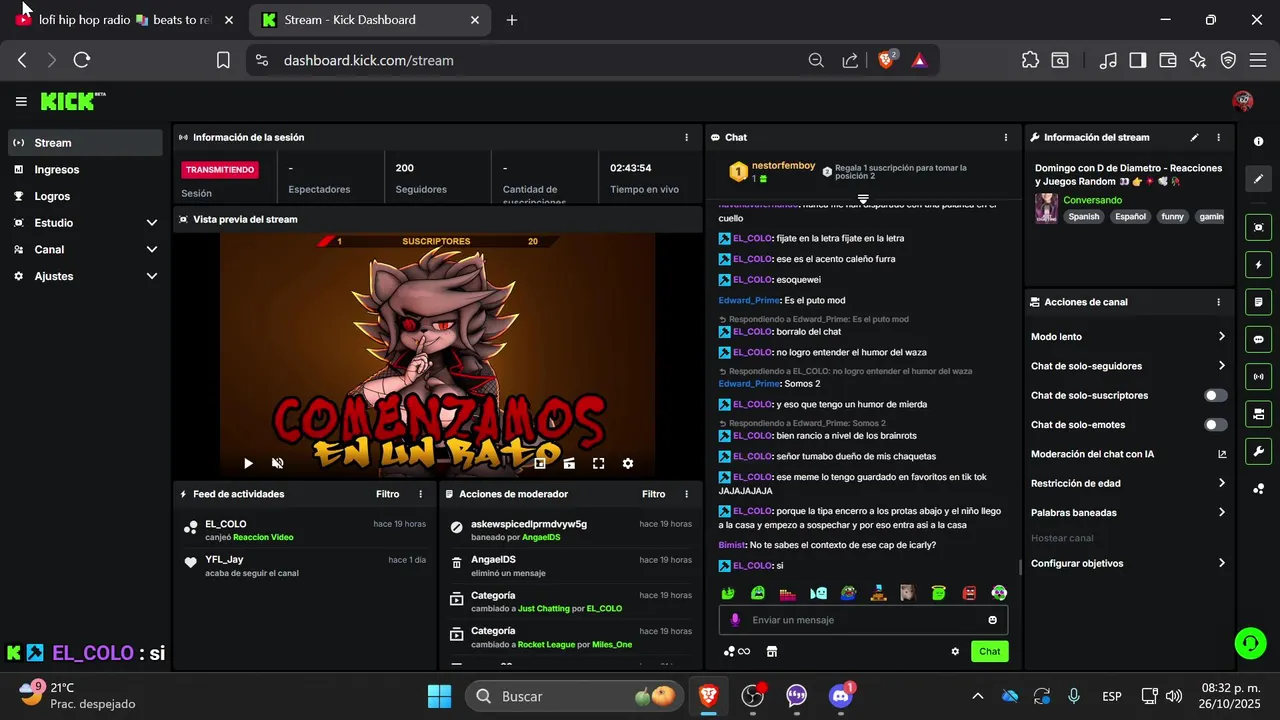Viewport: 1280px width, 720px height.
Task: Open chat settings gear icon
Action: 955,651
